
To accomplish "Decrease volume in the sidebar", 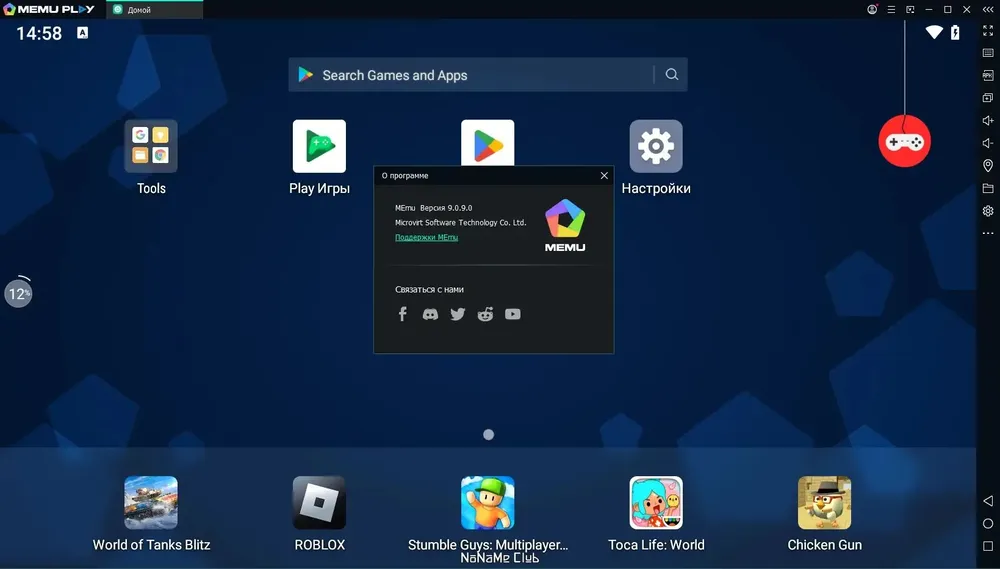I will tap(988, 143).
